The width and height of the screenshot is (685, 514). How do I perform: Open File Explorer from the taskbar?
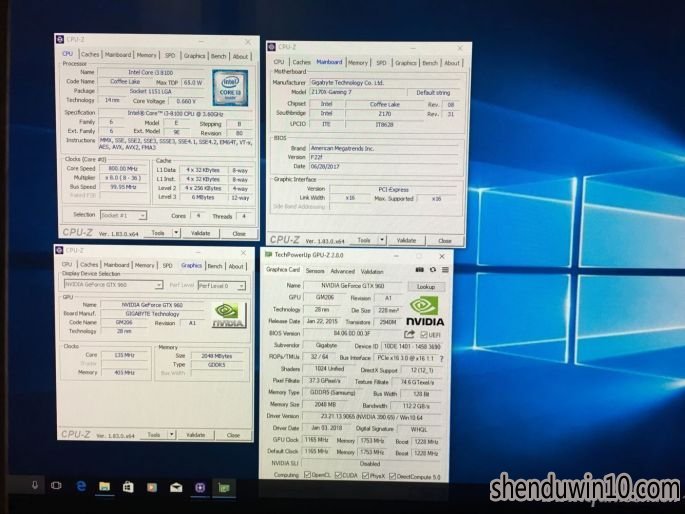pos(104,486)
